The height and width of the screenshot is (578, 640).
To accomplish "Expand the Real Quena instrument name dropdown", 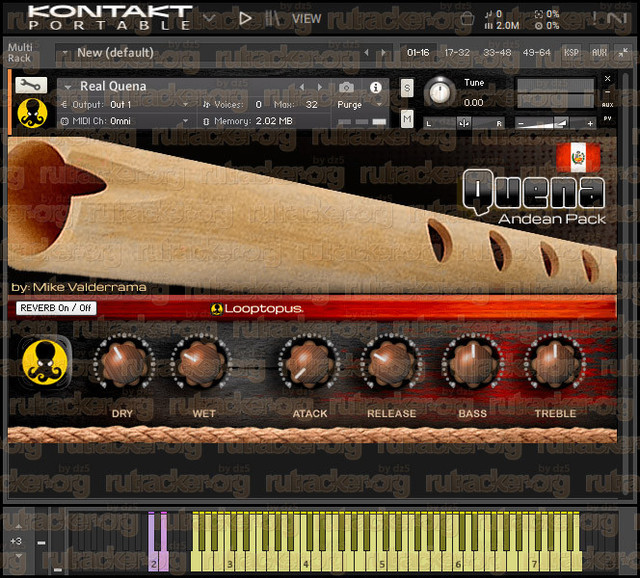I will pyautogui.click(x=68, y=87).
